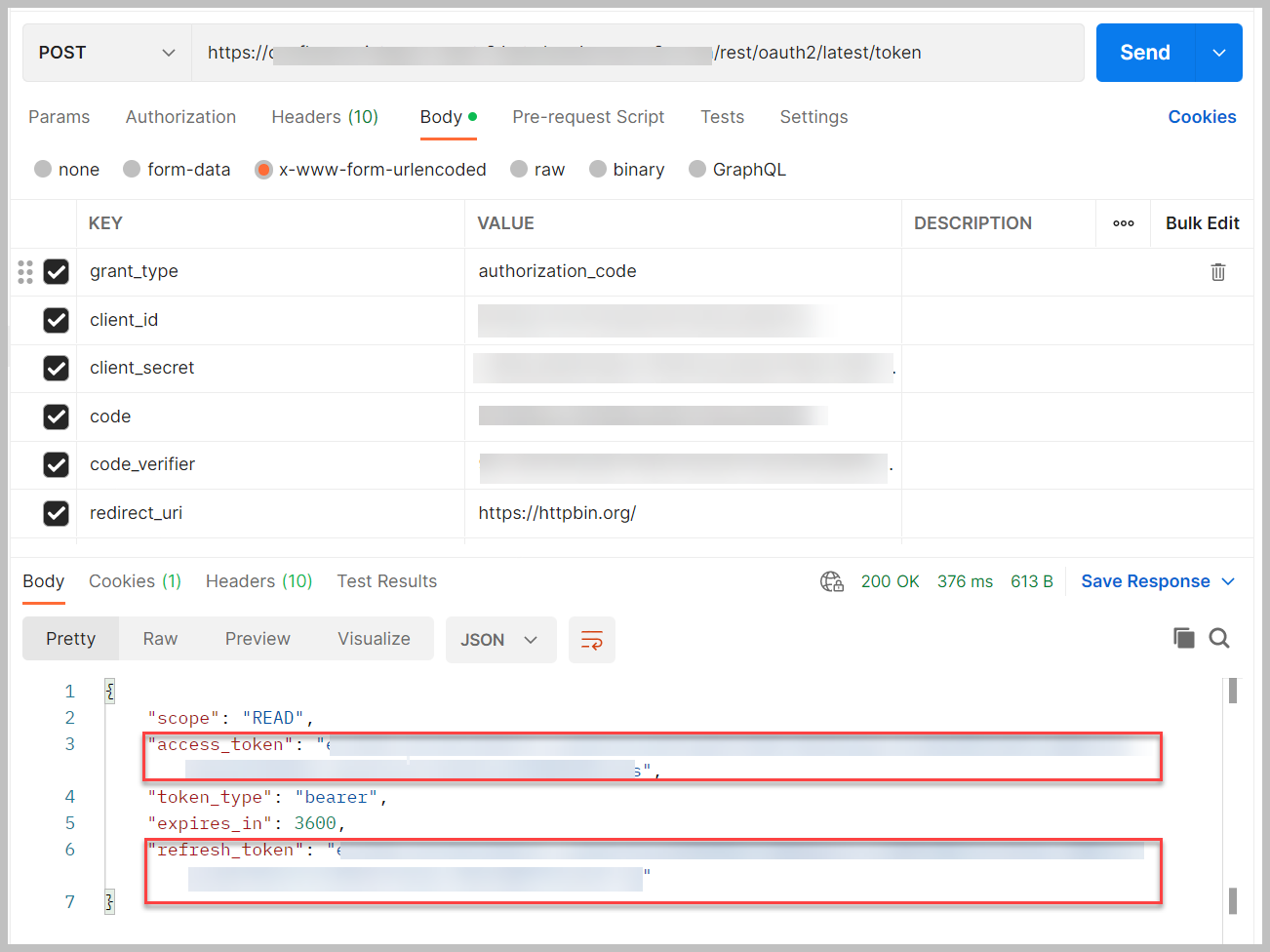Image resolution: width=1270 pixels, height=952 pixels.
Task: Uncheck the client_secret parameter
Action: pyautogui.click(x=56, y=368)
